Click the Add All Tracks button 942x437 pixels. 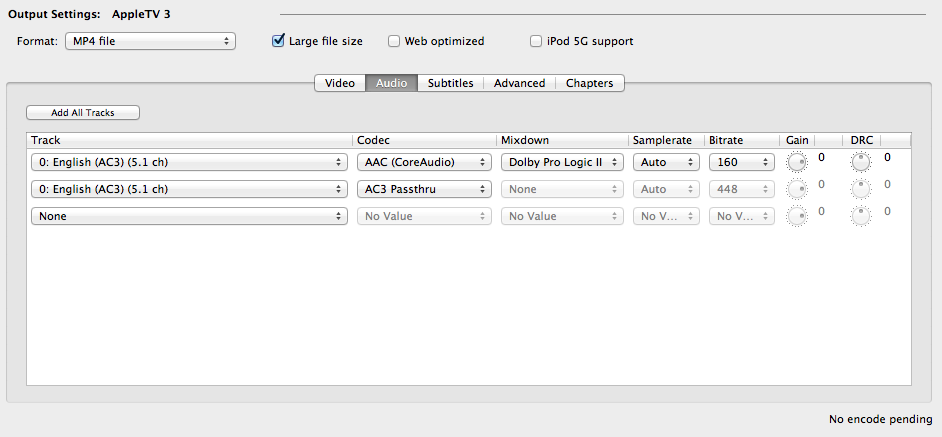click(x=83, y=112)
